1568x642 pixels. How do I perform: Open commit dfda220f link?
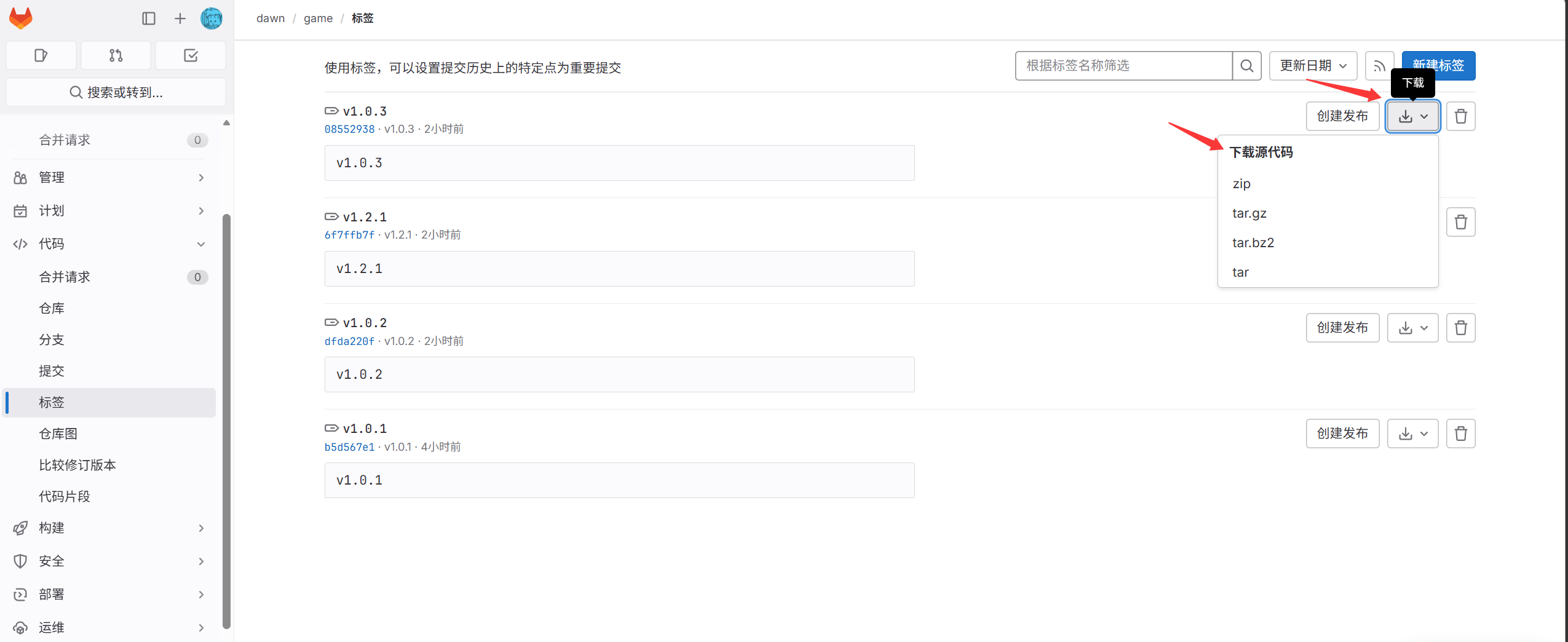349,341
